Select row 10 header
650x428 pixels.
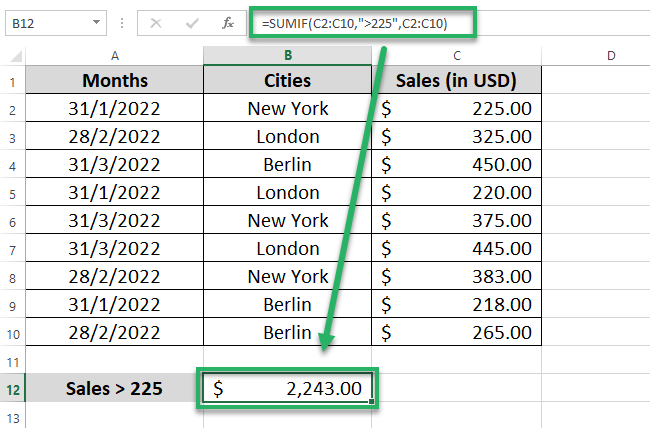(x=12, y=334)
